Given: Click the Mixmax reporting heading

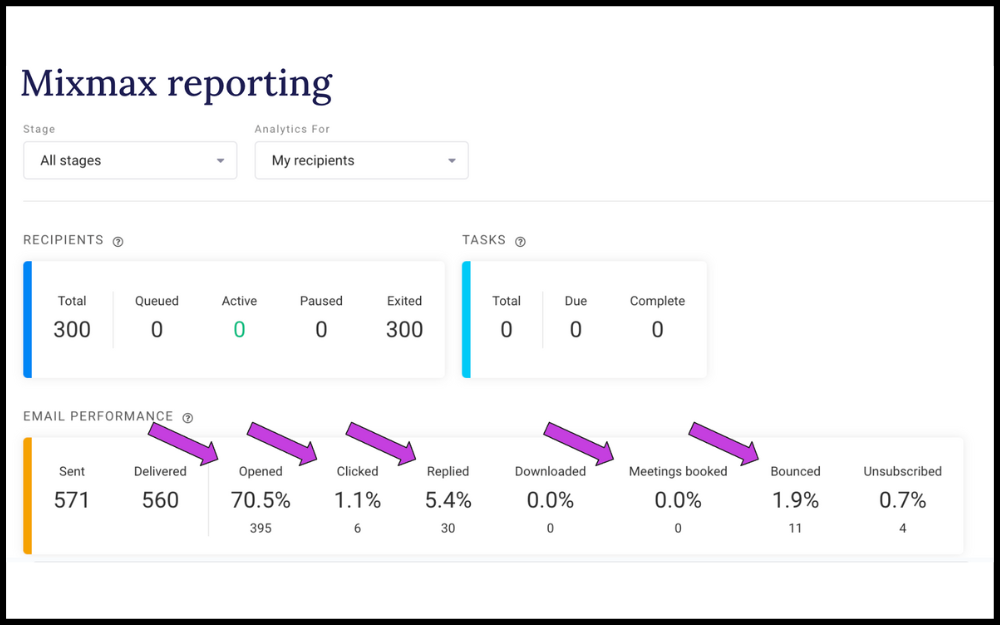Looking at the screenshot, I should [176, 83].
